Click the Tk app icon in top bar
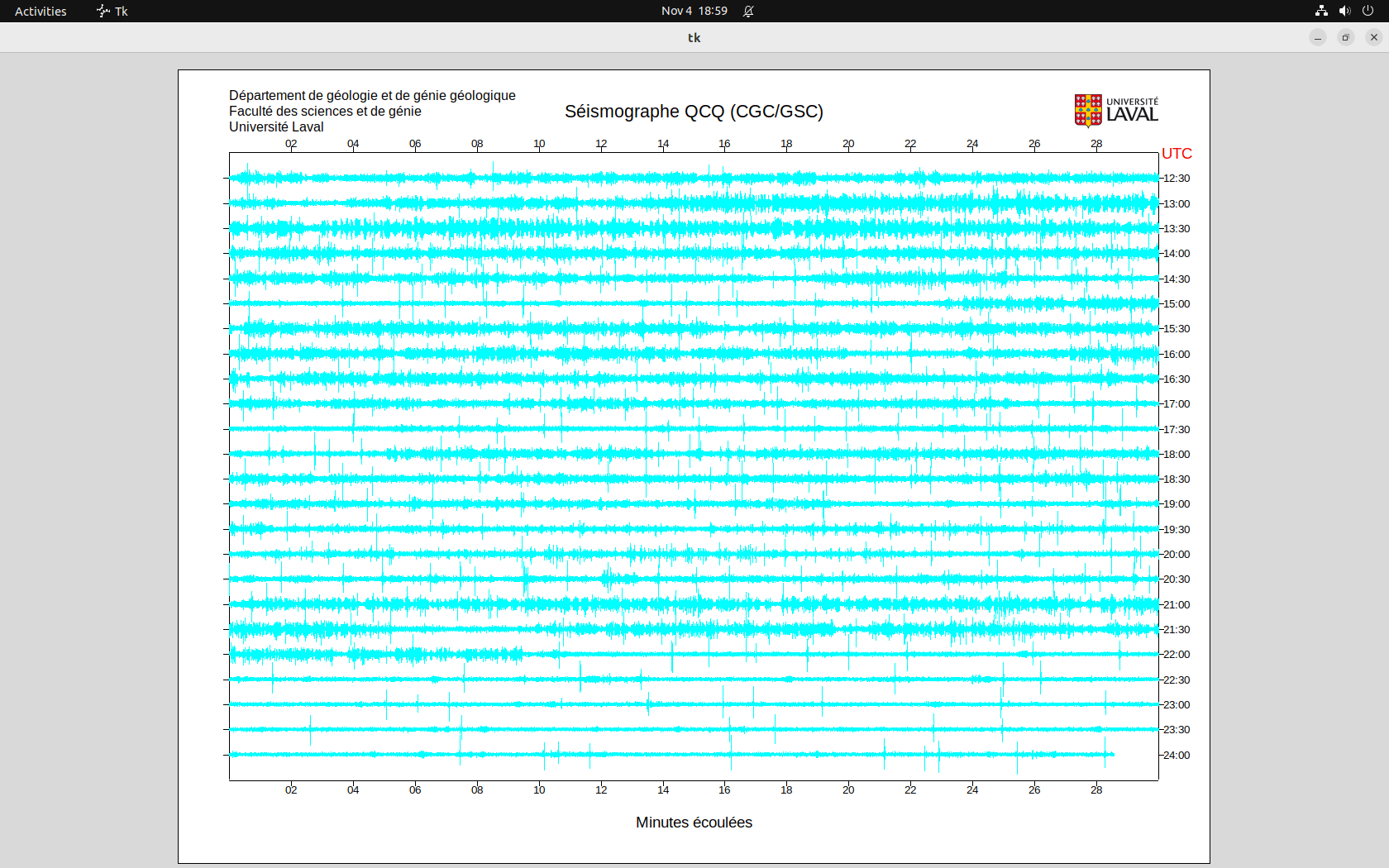Viewport: 1389px width, 868px height. click(x=103, y=11)
